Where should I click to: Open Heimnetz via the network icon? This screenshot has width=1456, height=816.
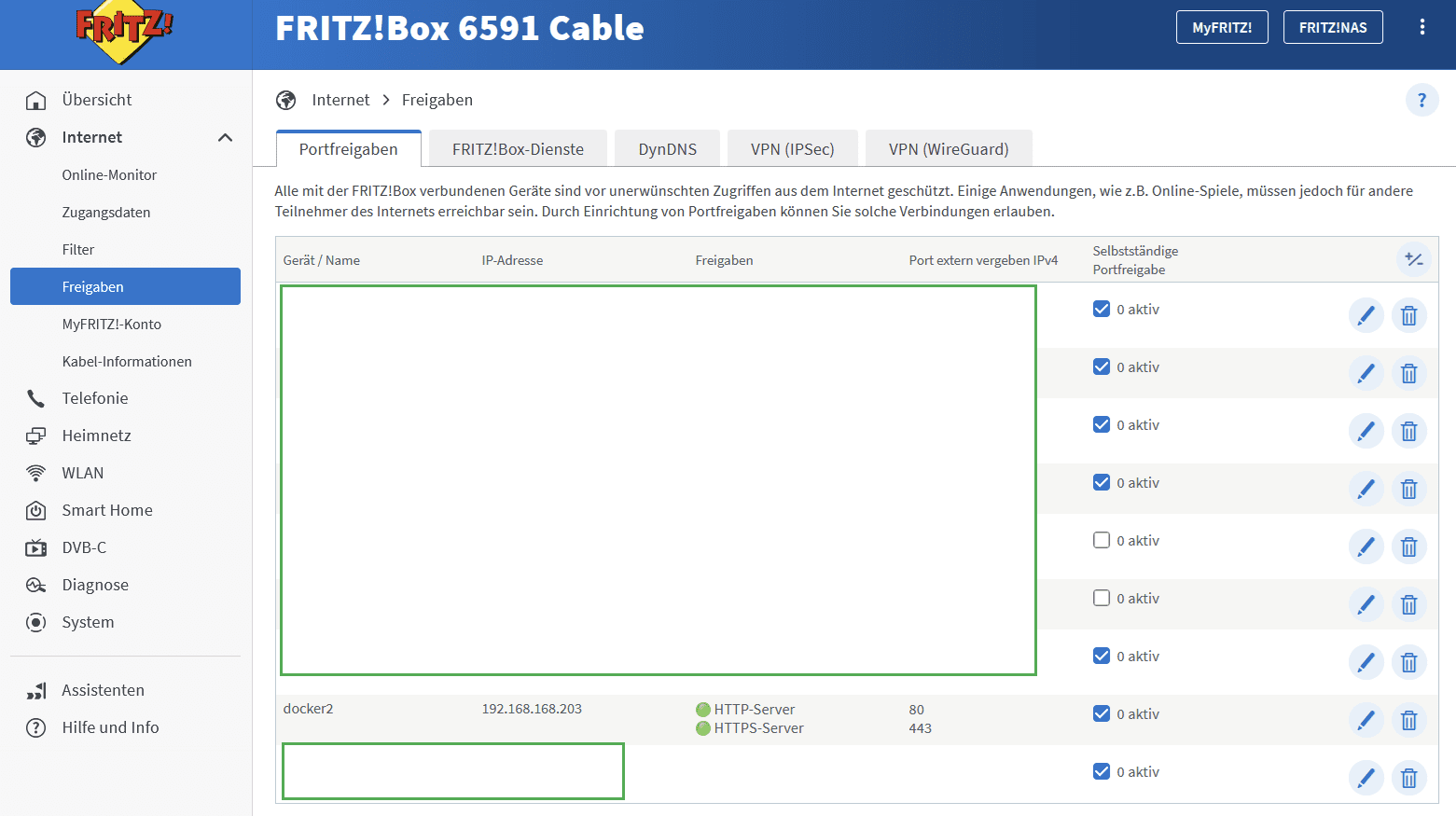(35, 436)
